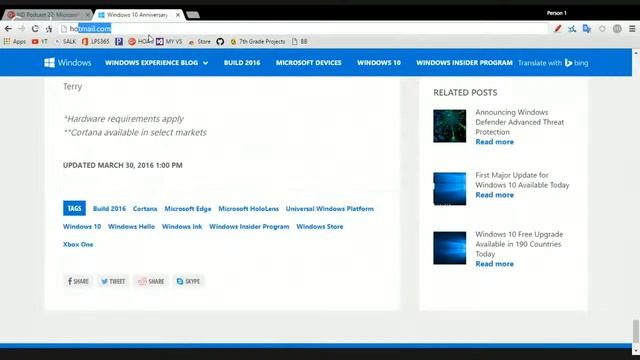Open the Xbox One tag link
Screen dimensions: 640x360
click(78, 244)
